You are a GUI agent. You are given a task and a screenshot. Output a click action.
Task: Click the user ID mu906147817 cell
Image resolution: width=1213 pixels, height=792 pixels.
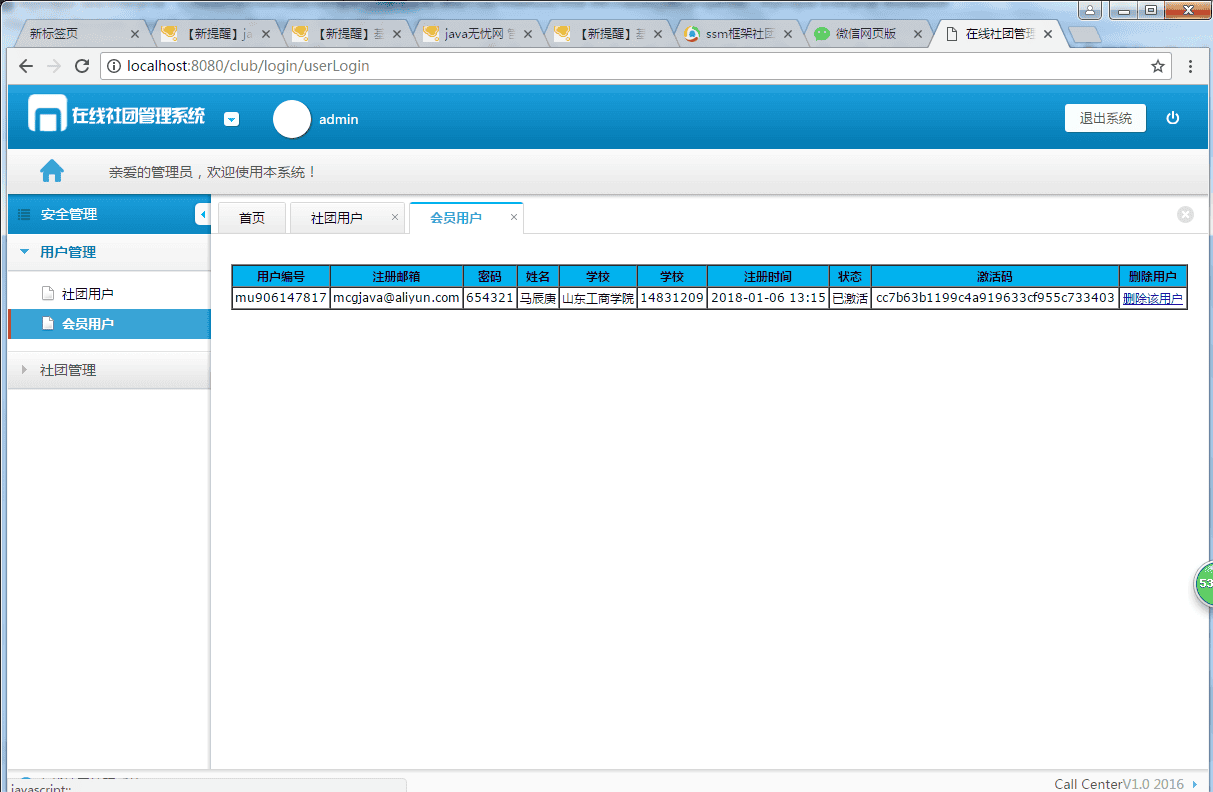click(281, 298)
